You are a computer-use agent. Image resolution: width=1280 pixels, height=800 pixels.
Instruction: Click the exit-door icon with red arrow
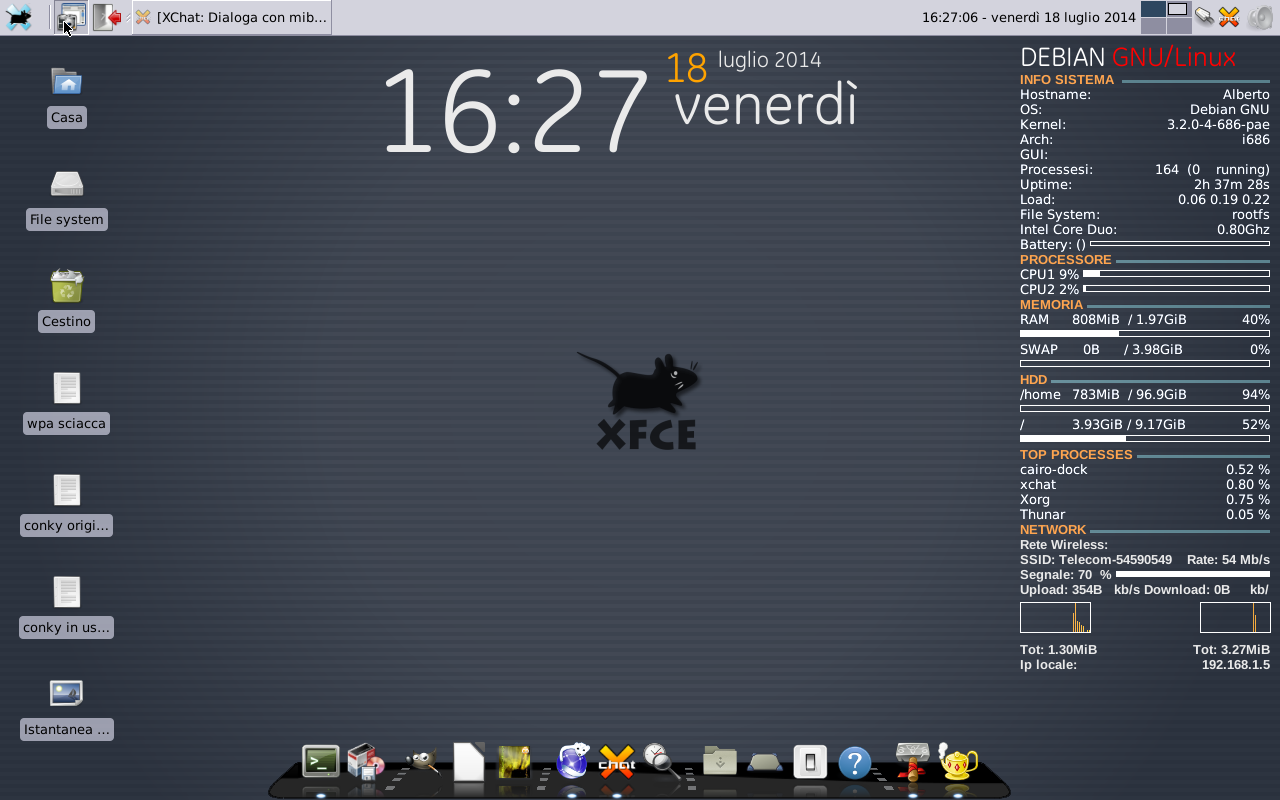click(108, 17)
